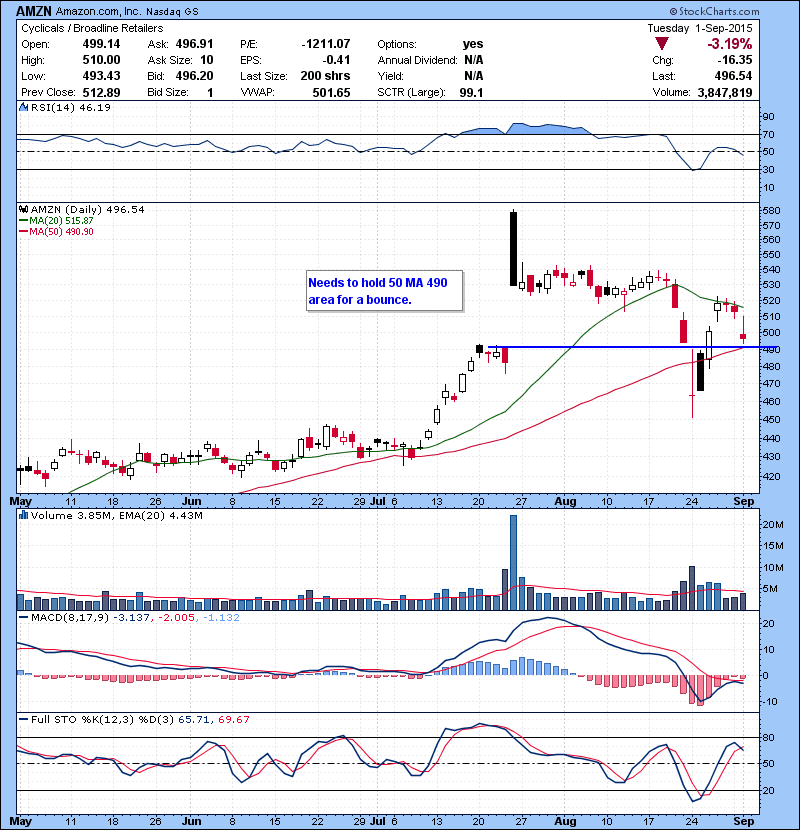This screenshot has height=830, width=800.
Task: Click the blue horizontal support line at 490
Action: coord(633,347)
